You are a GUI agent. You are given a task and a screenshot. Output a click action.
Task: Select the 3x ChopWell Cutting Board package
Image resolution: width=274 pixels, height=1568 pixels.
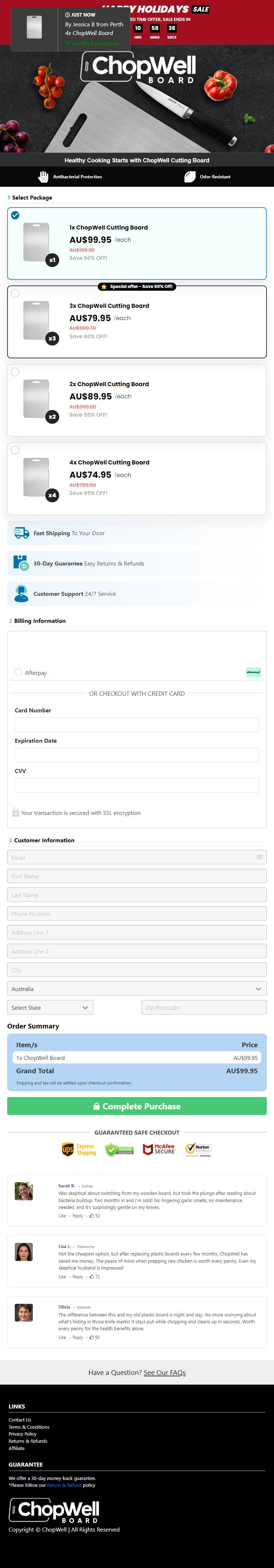pyautogui.click(x=137, y=322)
